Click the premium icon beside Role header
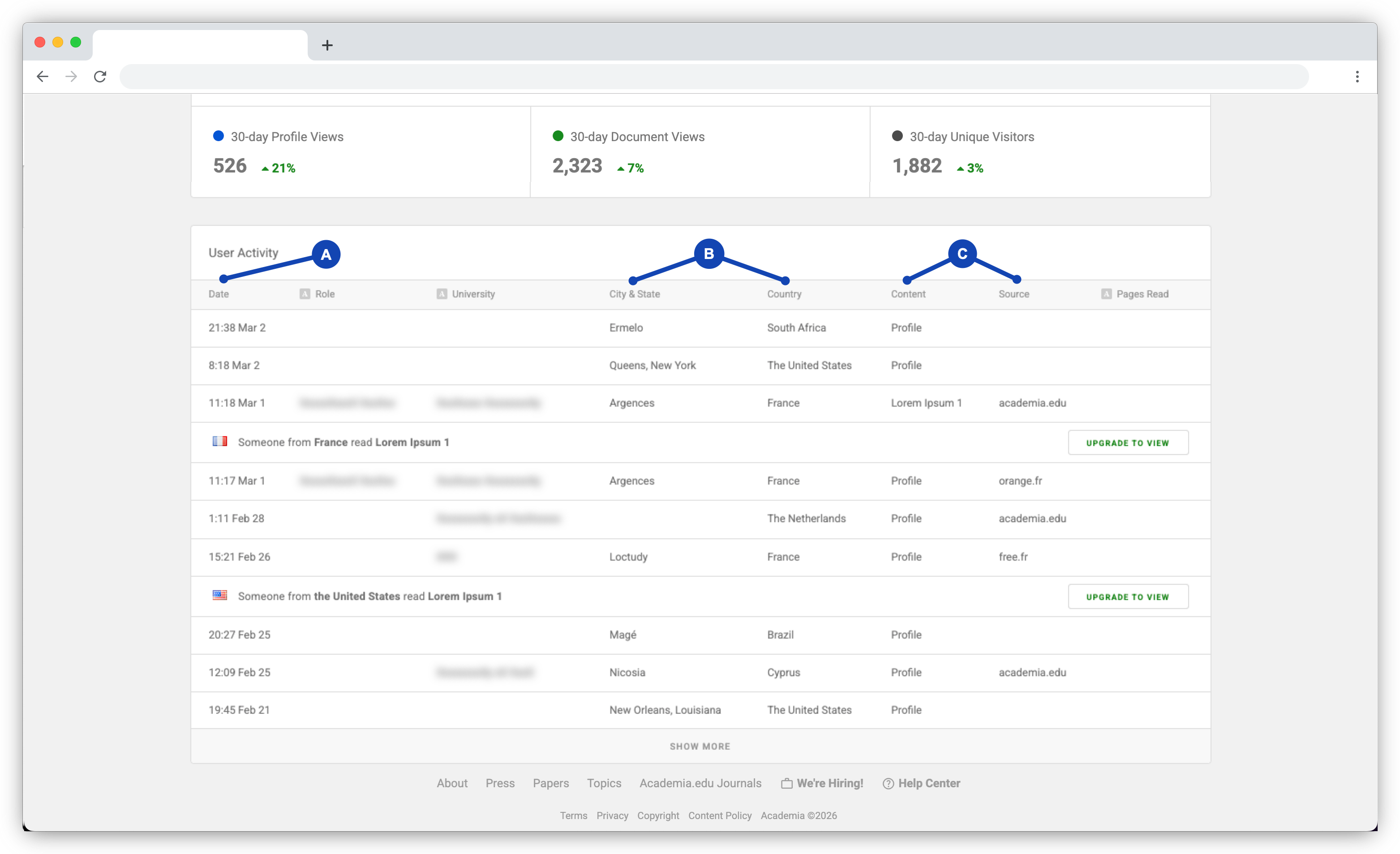Image resolution: width=1400 pixels, height=854 pixels. (305, 294)
